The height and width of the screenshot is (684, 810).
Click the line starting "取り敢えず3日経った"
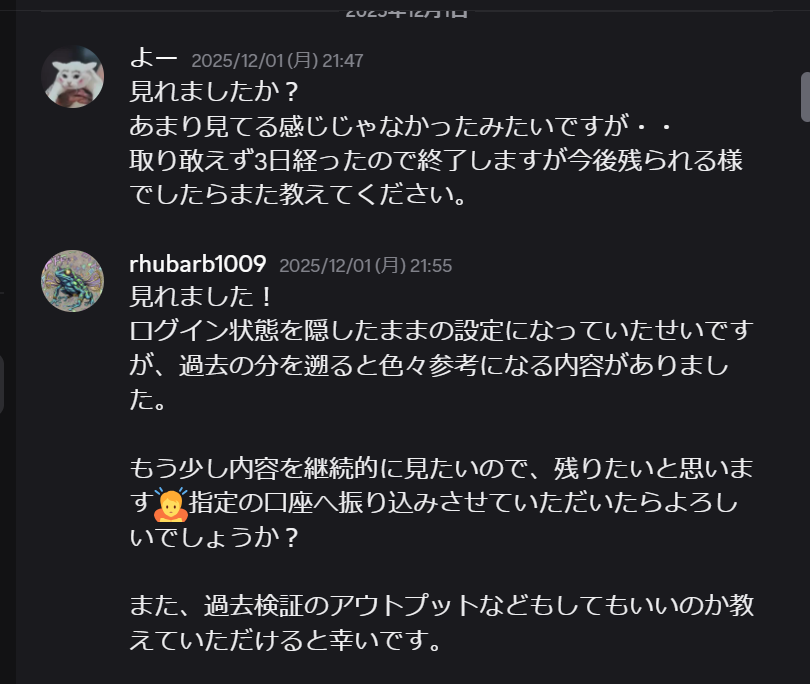coord(436,161)
